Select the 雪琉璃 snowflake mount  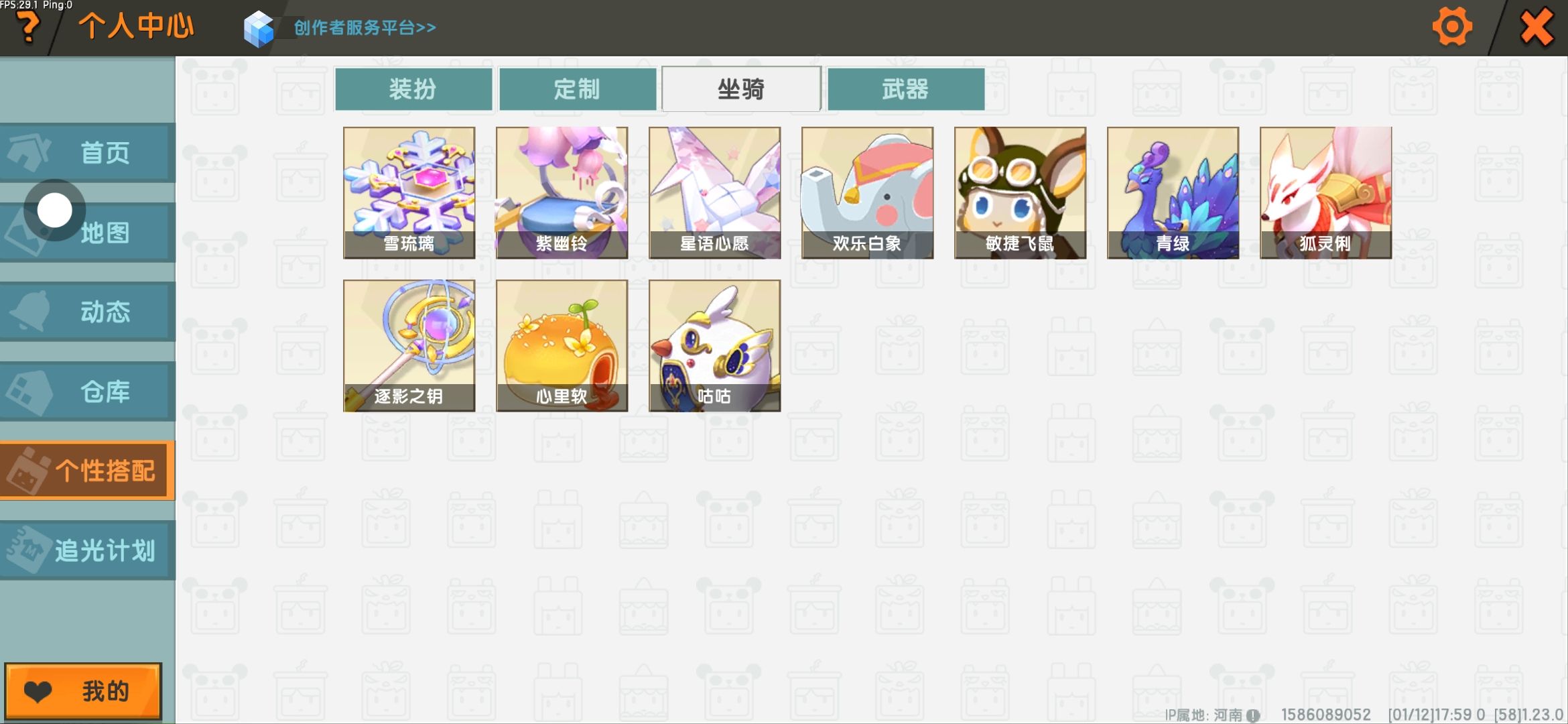409,193
